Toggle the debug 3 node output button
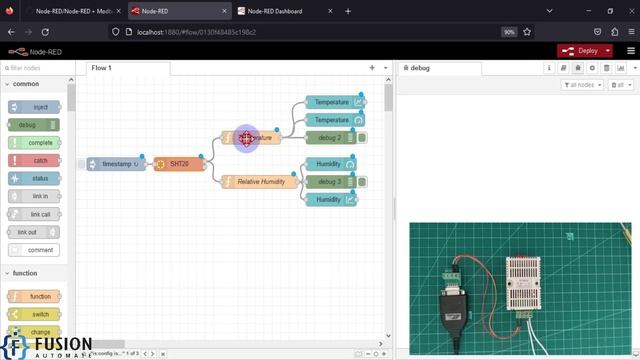The image size is (640, 360). click(362, 182)
